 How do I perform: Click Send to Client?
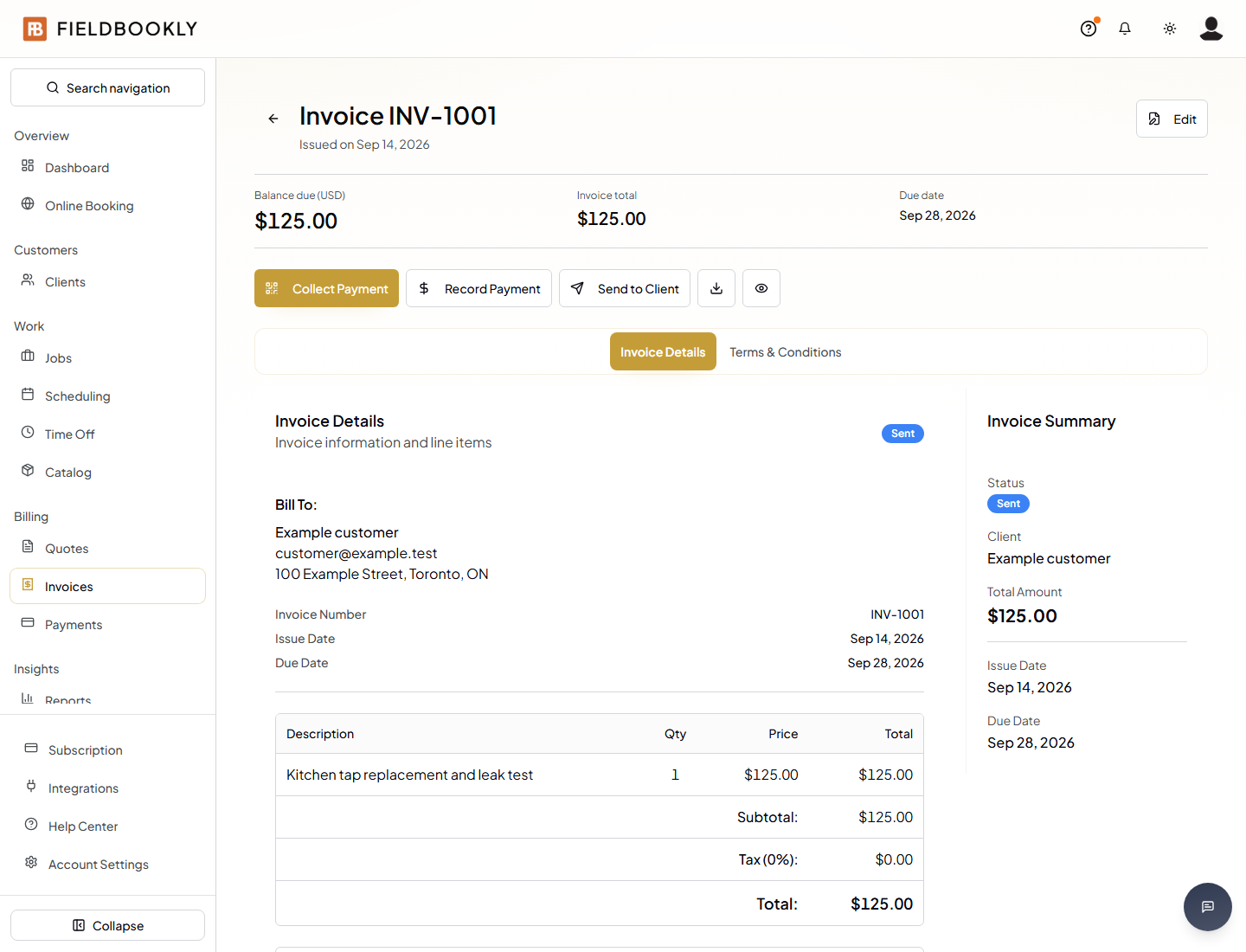tap(625, 288)
